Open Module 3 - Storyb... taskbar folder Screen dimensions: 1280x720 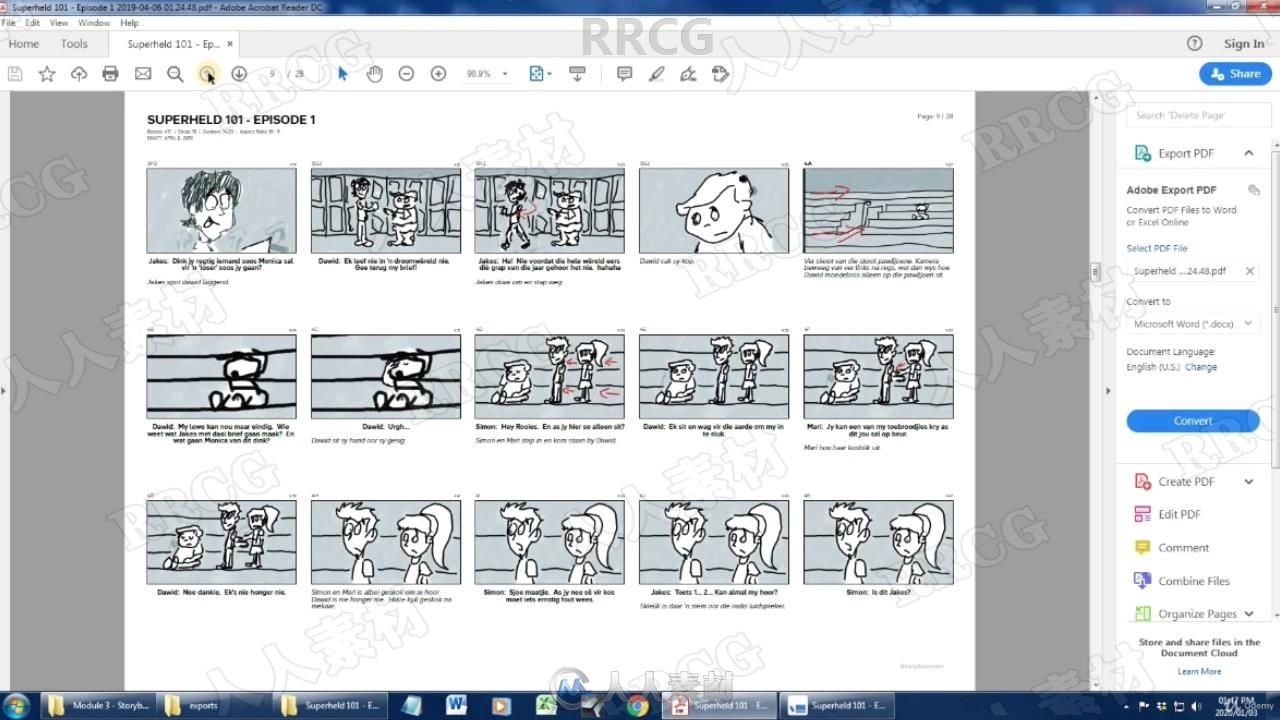click(99, 706)
